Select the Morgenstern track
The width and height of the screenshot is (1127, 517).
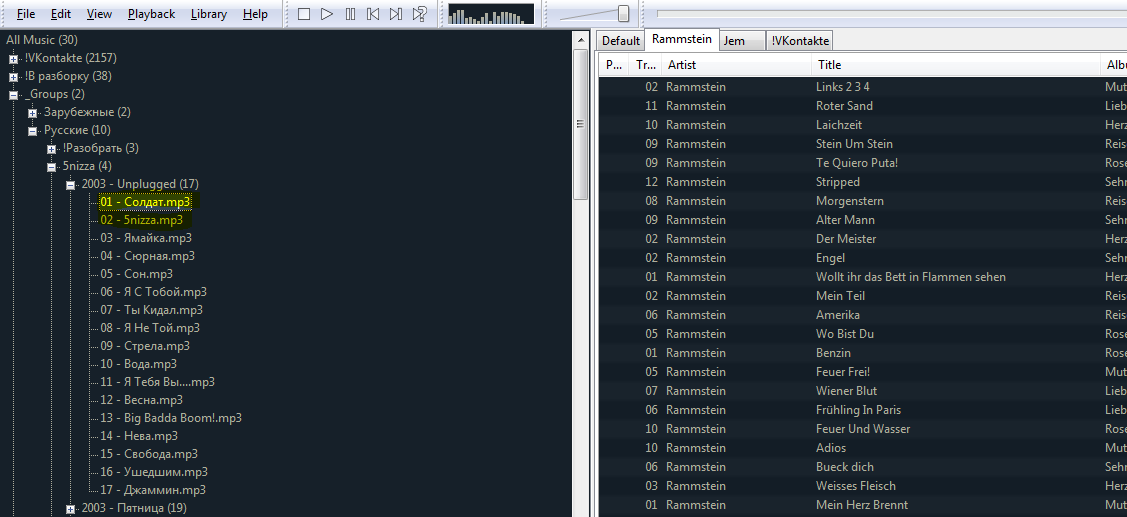click(862, 201)
